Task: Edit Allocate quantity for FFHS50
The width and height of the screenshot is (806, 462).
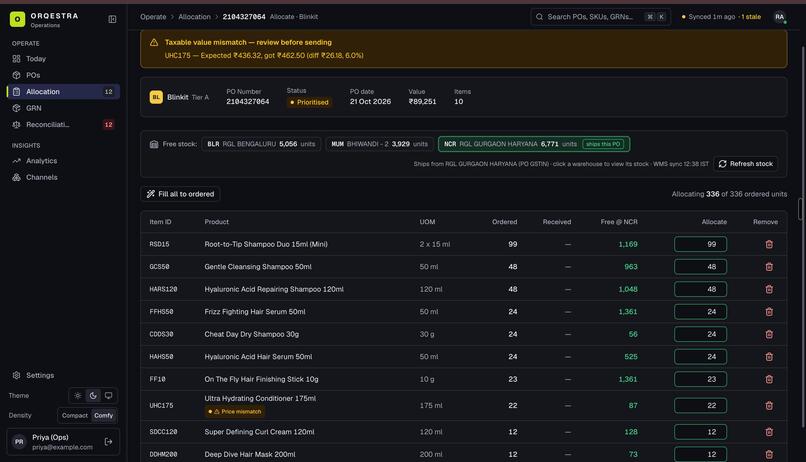Action: (700, 312)
